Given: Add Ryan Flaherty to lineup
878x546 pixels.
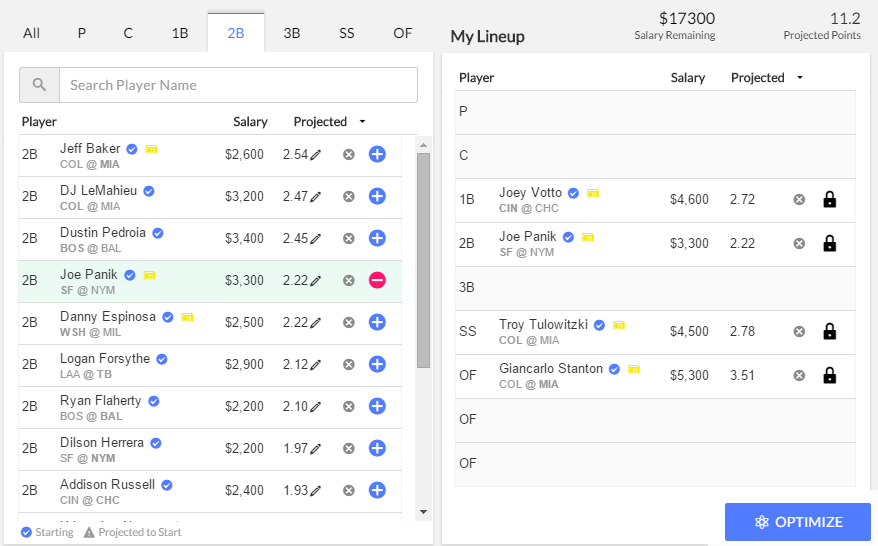Looking at the screenshot, I should point(377,406).
